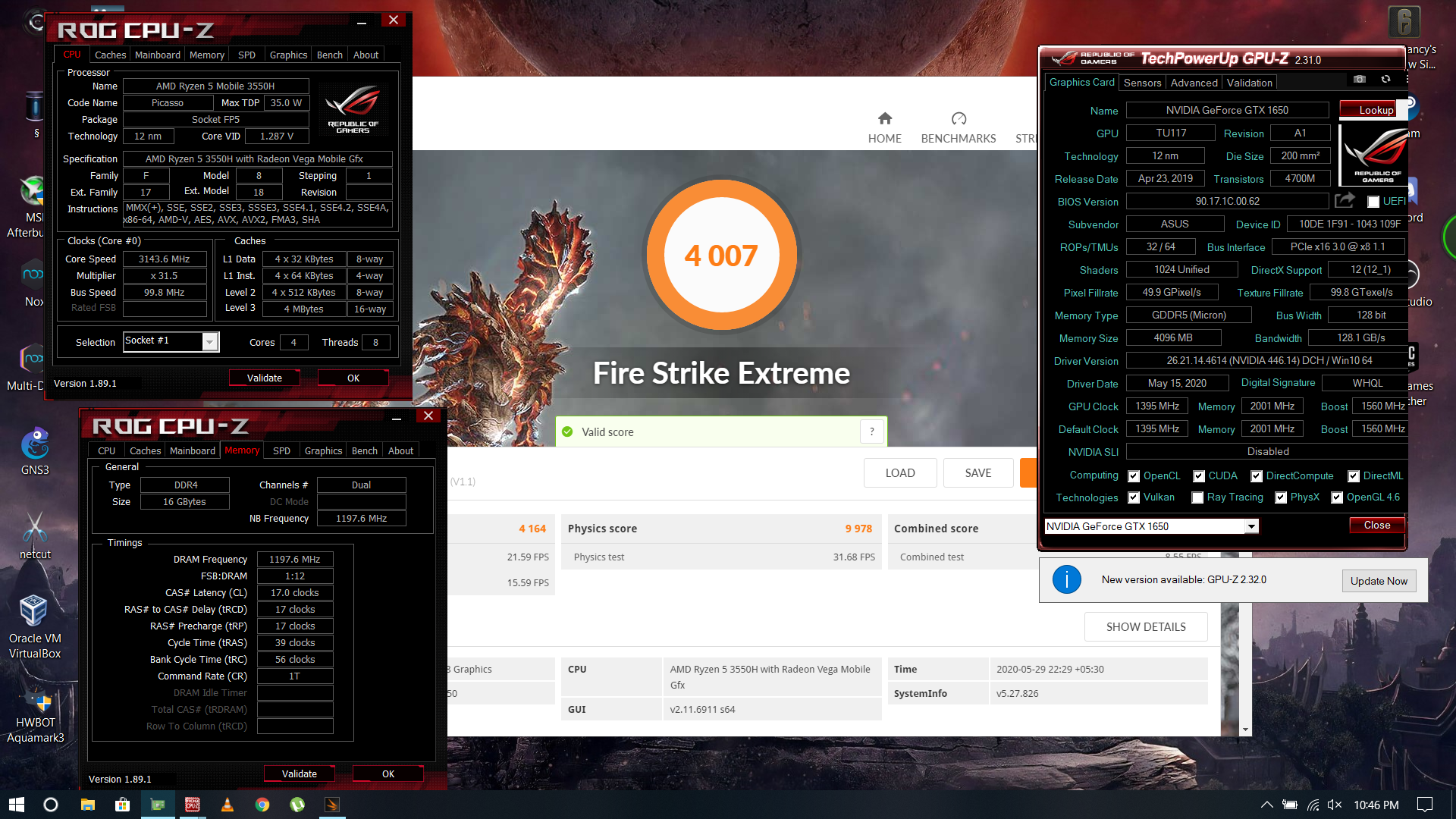
Task: Click Update Now for GPU-Z 2.32.0
Action: point(1378,581)
